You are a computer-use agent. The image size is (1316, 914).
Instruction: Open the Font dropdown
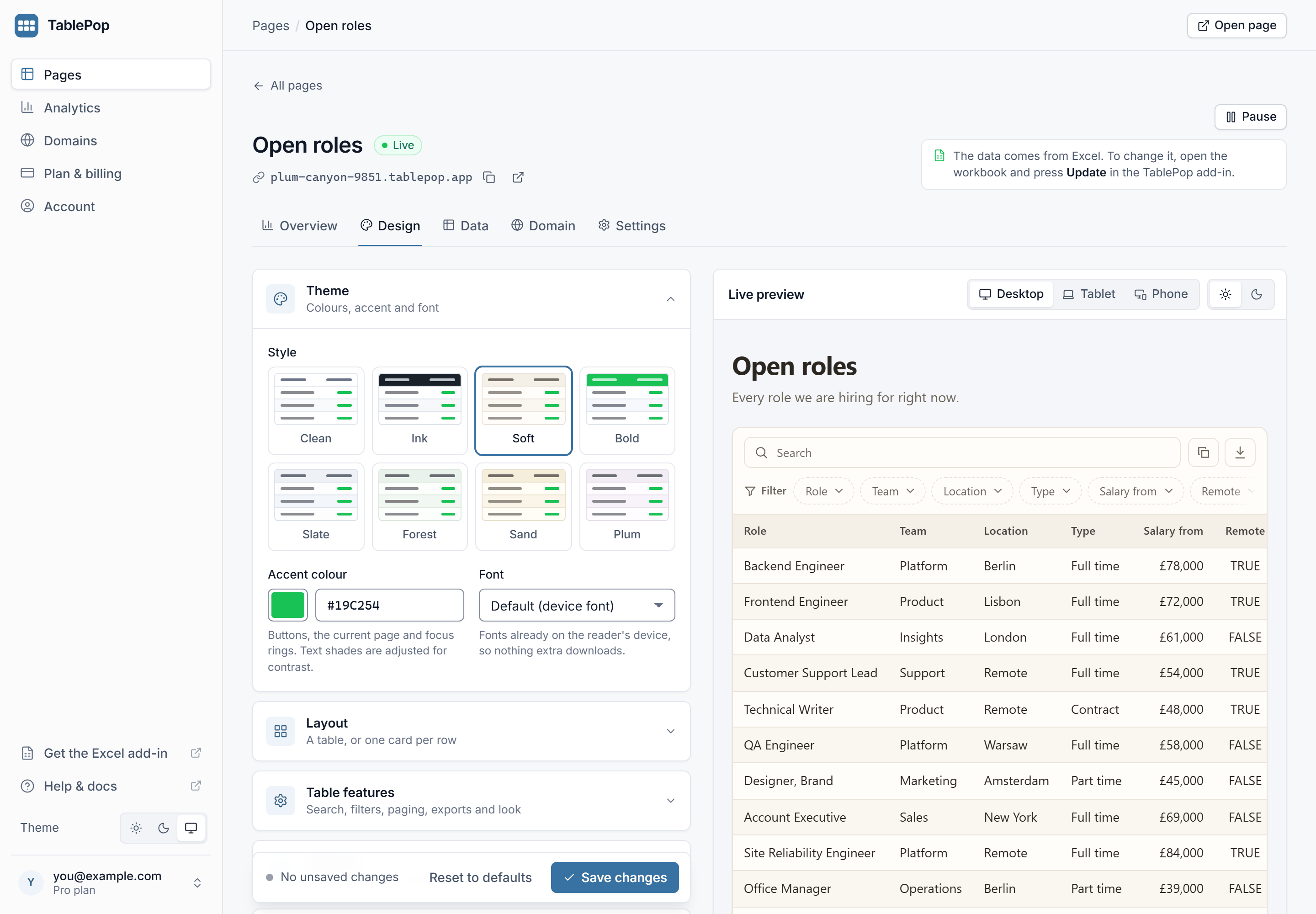pos(577,606)
